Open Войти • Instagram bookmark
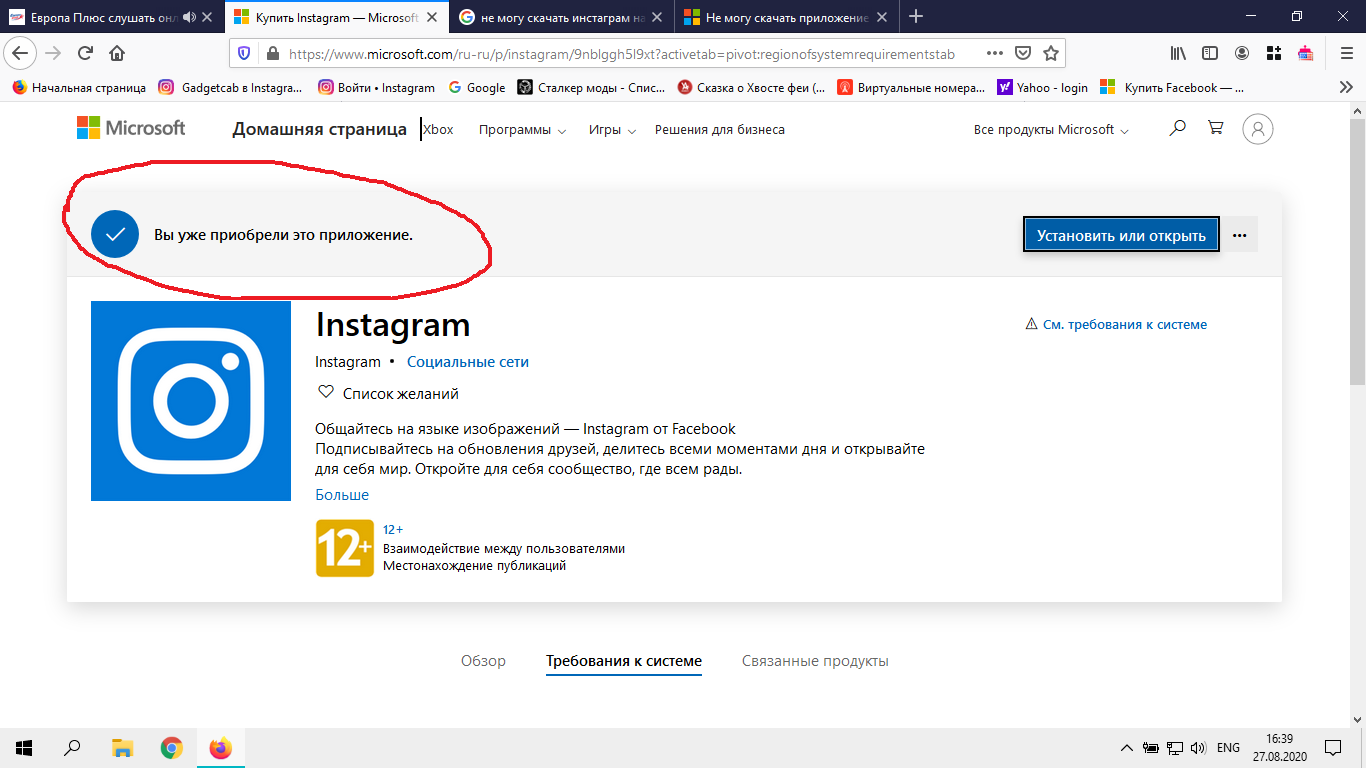The width and height of the screenshot is (1366, 768). 376,88
